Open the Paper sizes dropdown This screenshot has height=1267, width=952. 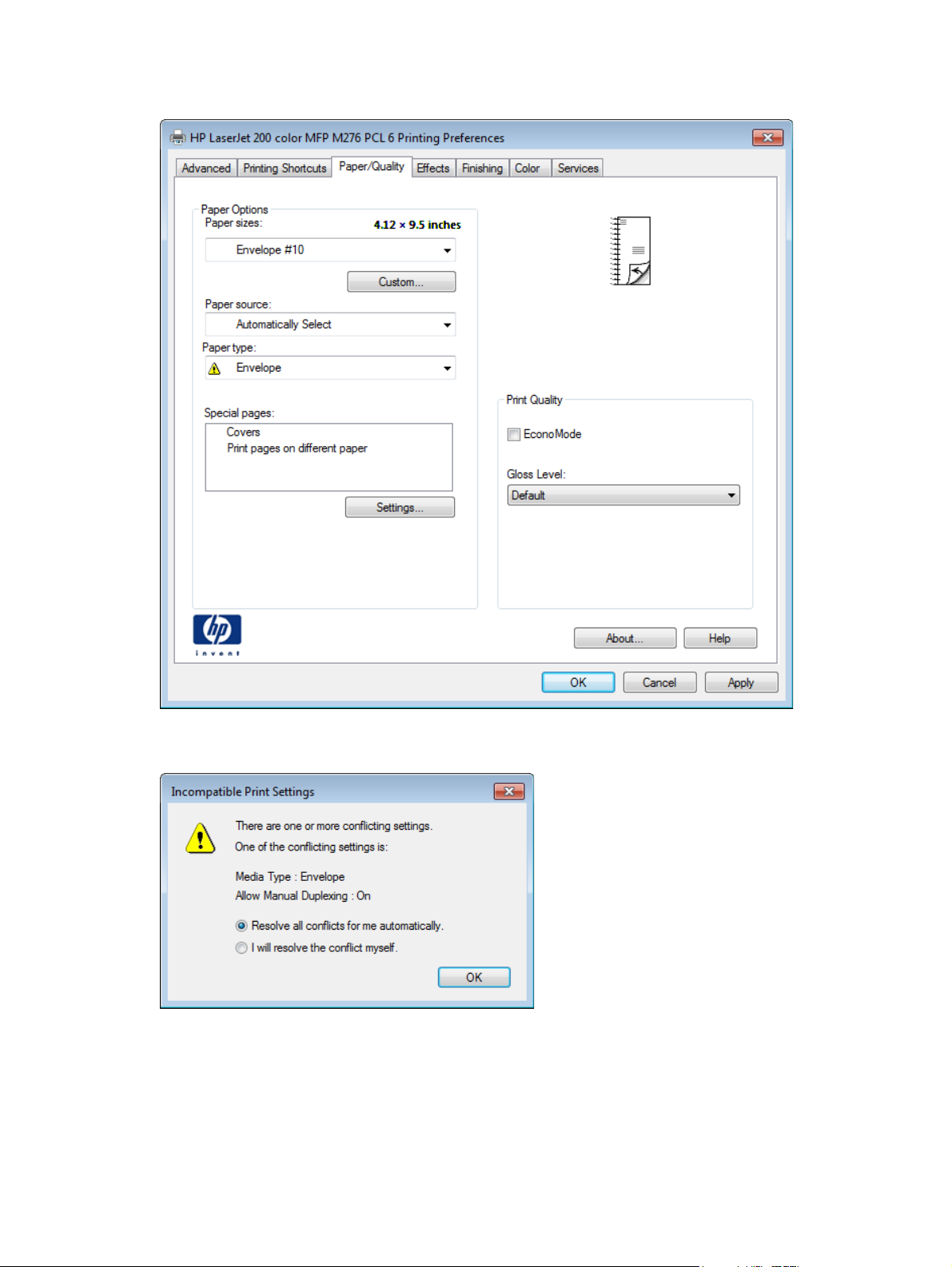330,250
